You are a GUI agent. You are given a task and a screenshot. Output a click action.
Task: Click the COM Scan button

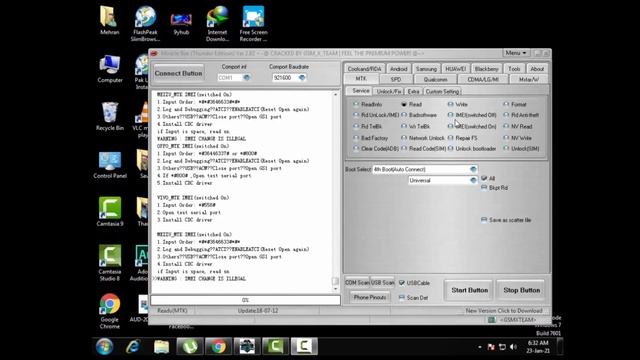[x=357, y=282]
